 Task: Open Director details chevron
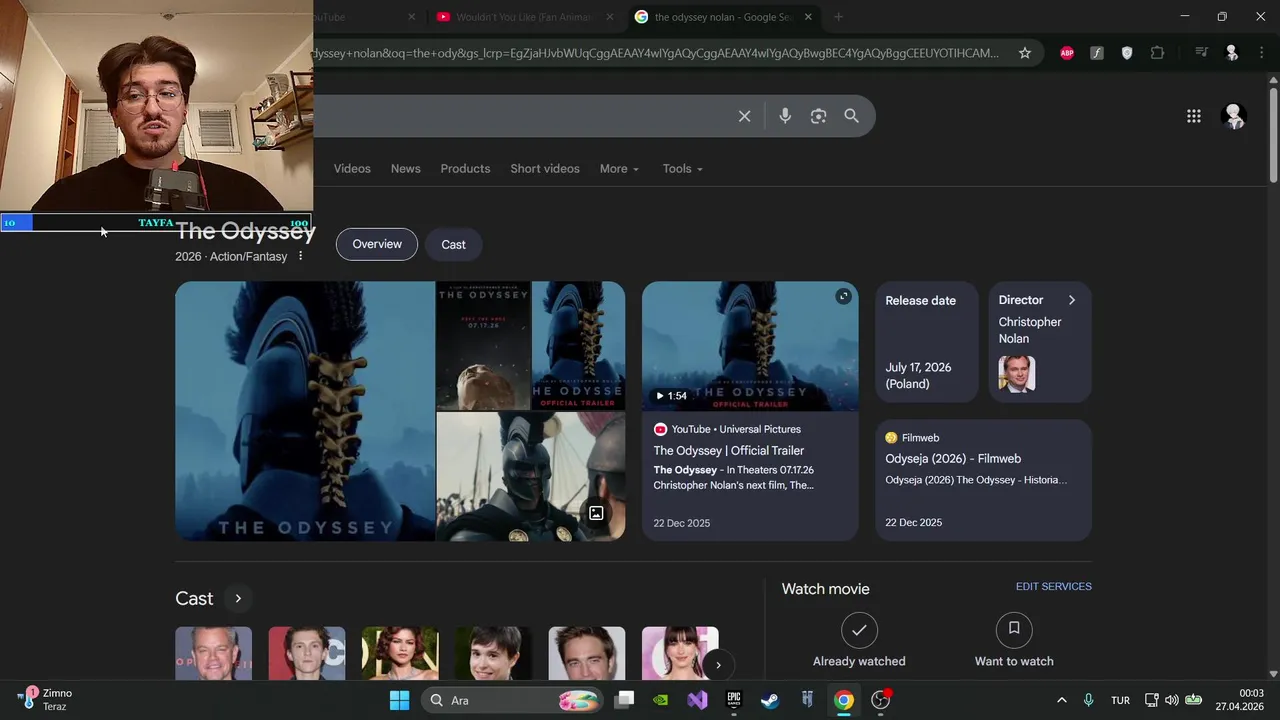1071,300
